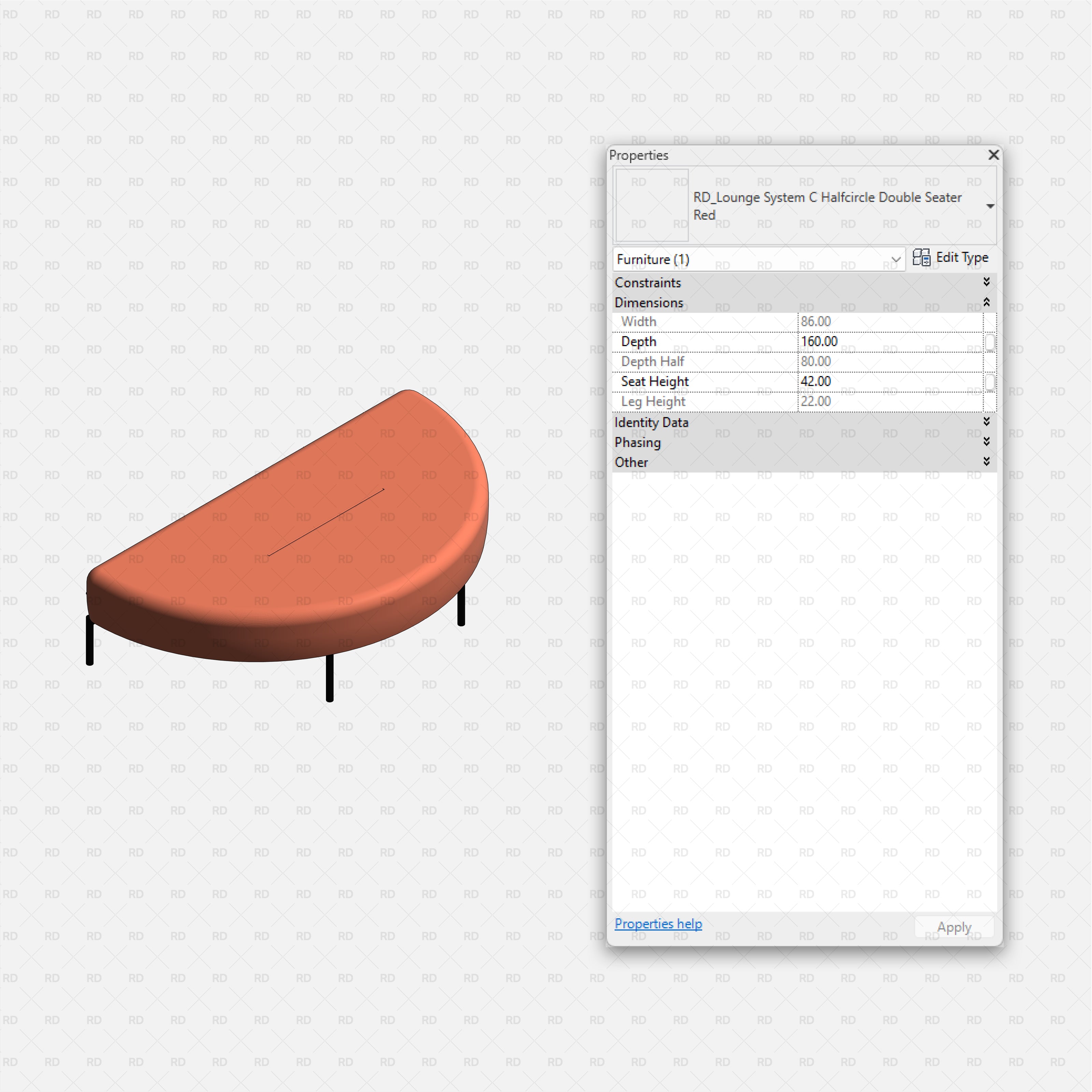
Task: Click the associate parameter button beside Seat Height
Action: (990, 382)
